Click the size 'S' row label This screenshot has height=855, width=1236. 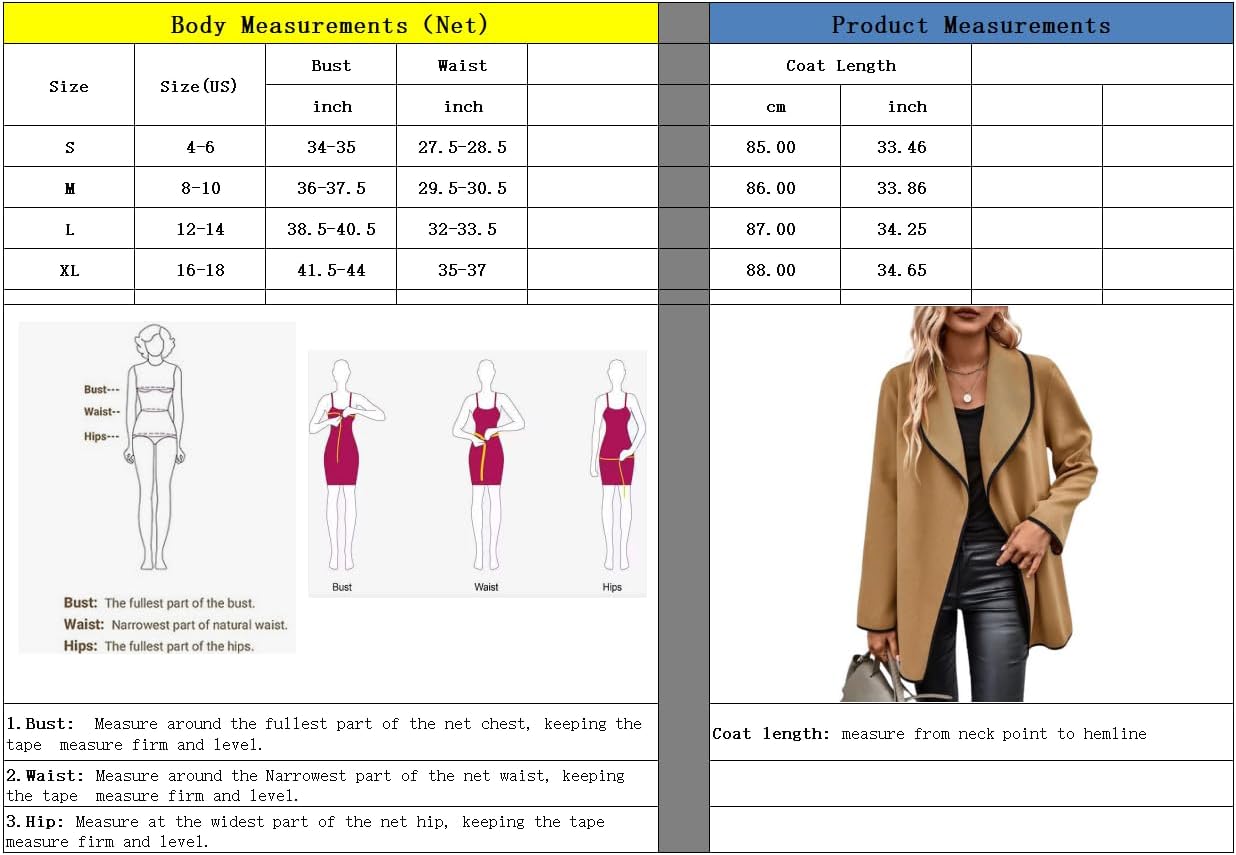coord(69,147)
